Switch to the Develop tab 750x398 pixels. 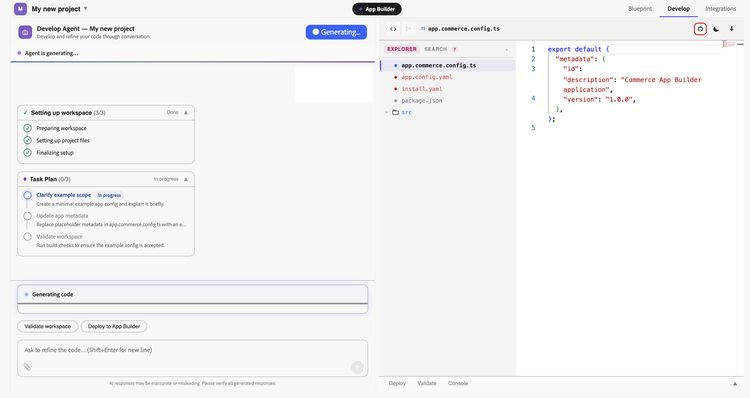tap(678, 9)
